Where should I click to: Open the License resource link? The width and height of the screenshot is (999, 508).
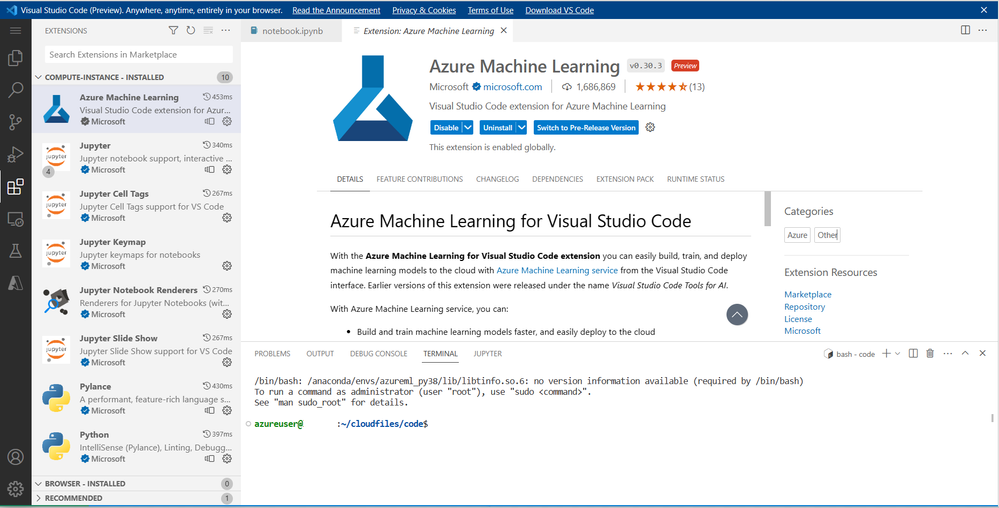pyautogui.click(x=798, y=319)
